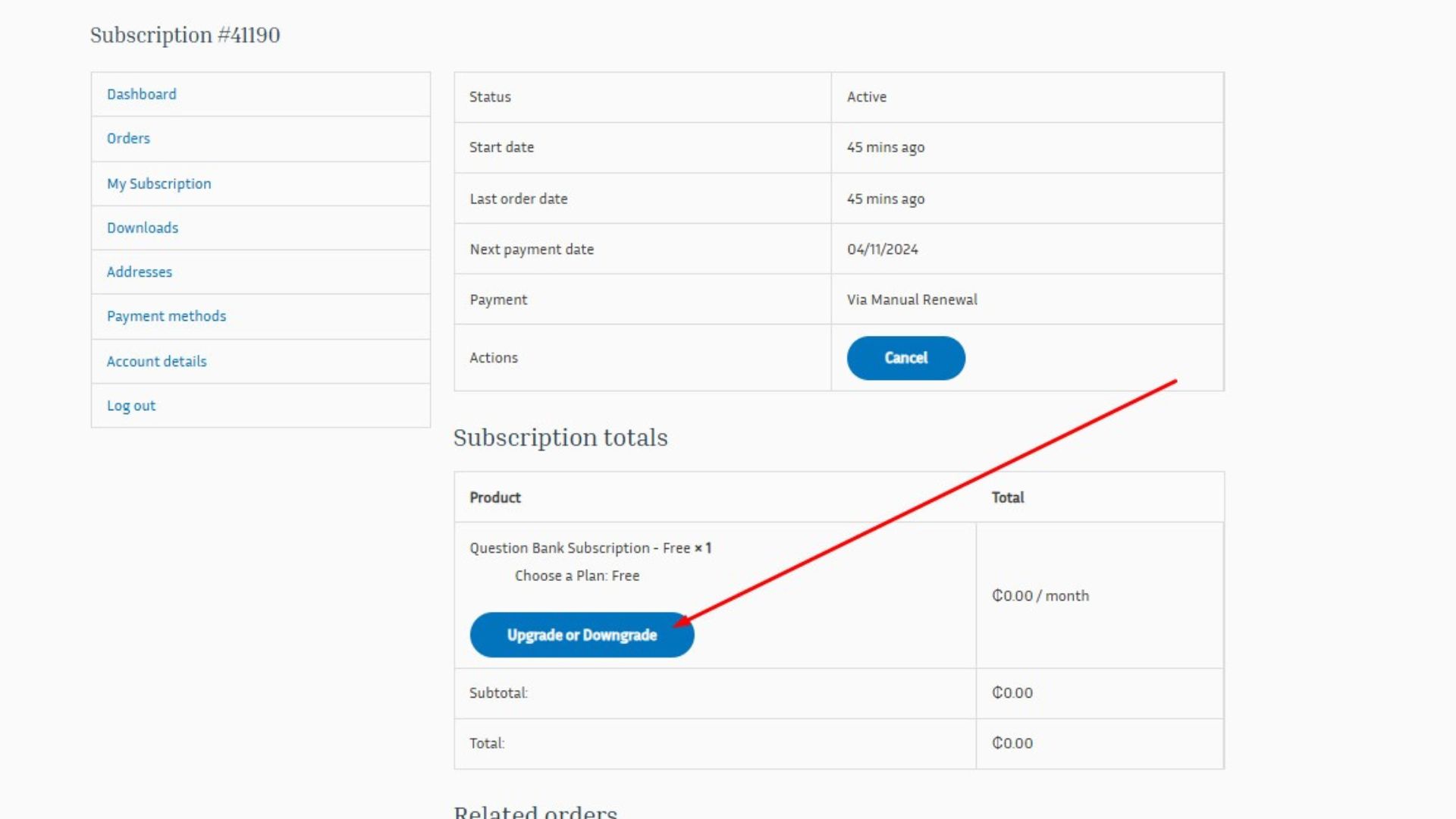
Task: Open the Dashboard link in sidebar
Action: coord(141,94)
